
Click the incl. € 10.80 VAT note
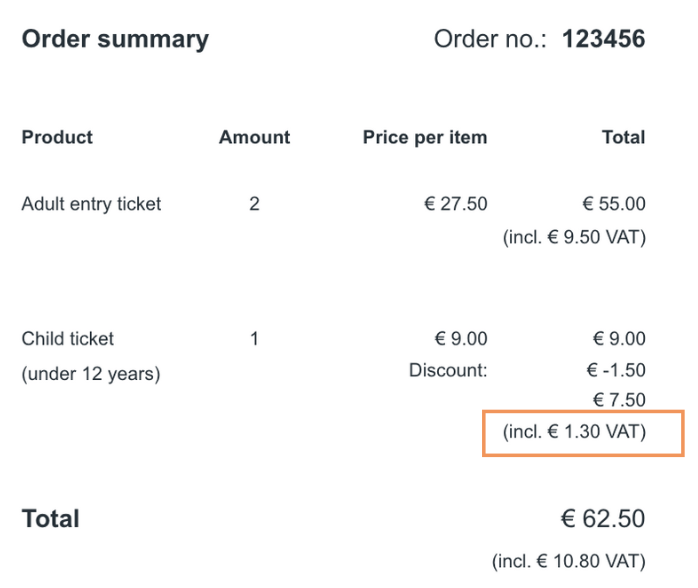click(568, 562)
